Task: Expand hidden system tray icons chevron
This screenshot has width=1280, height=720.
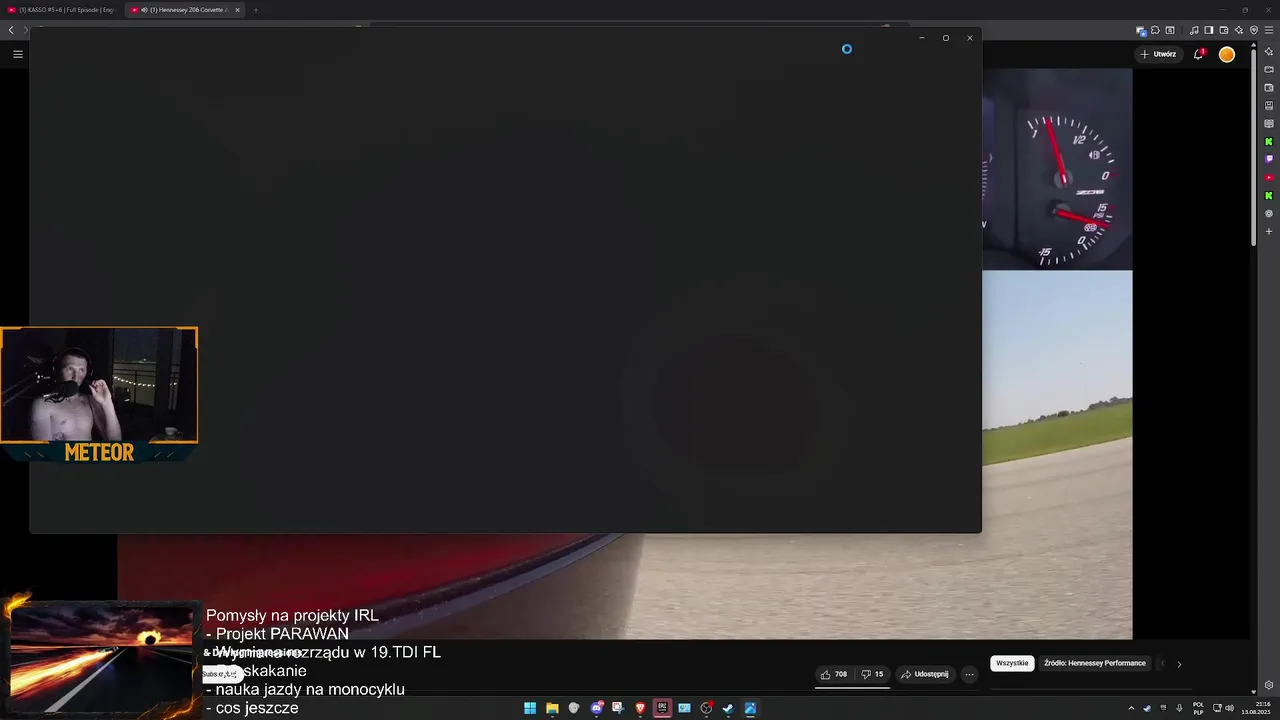Action: pos(1131,708)
